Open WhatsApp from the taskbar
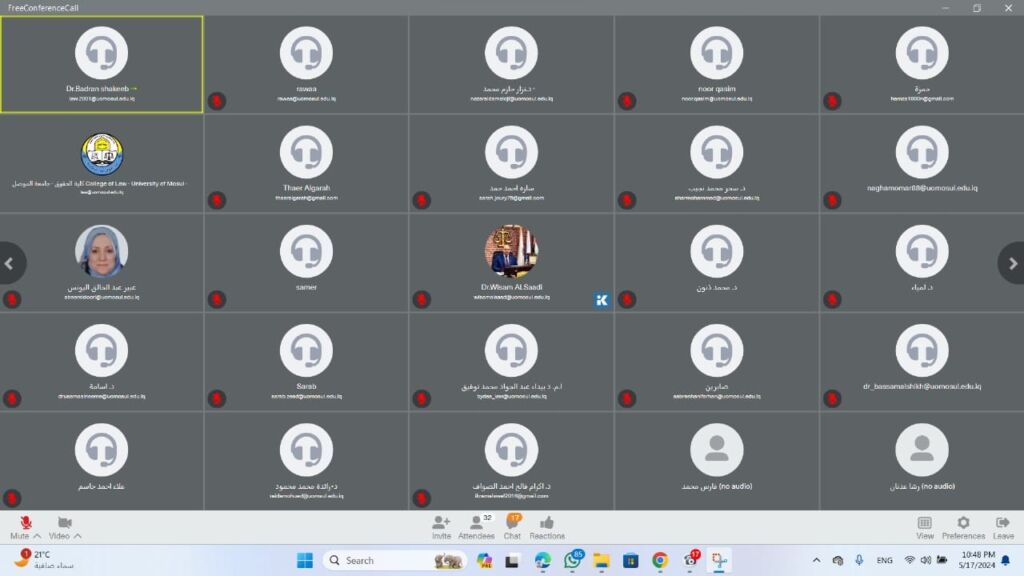Viewport: 1024px width, 576px height. tap(572, 560)
